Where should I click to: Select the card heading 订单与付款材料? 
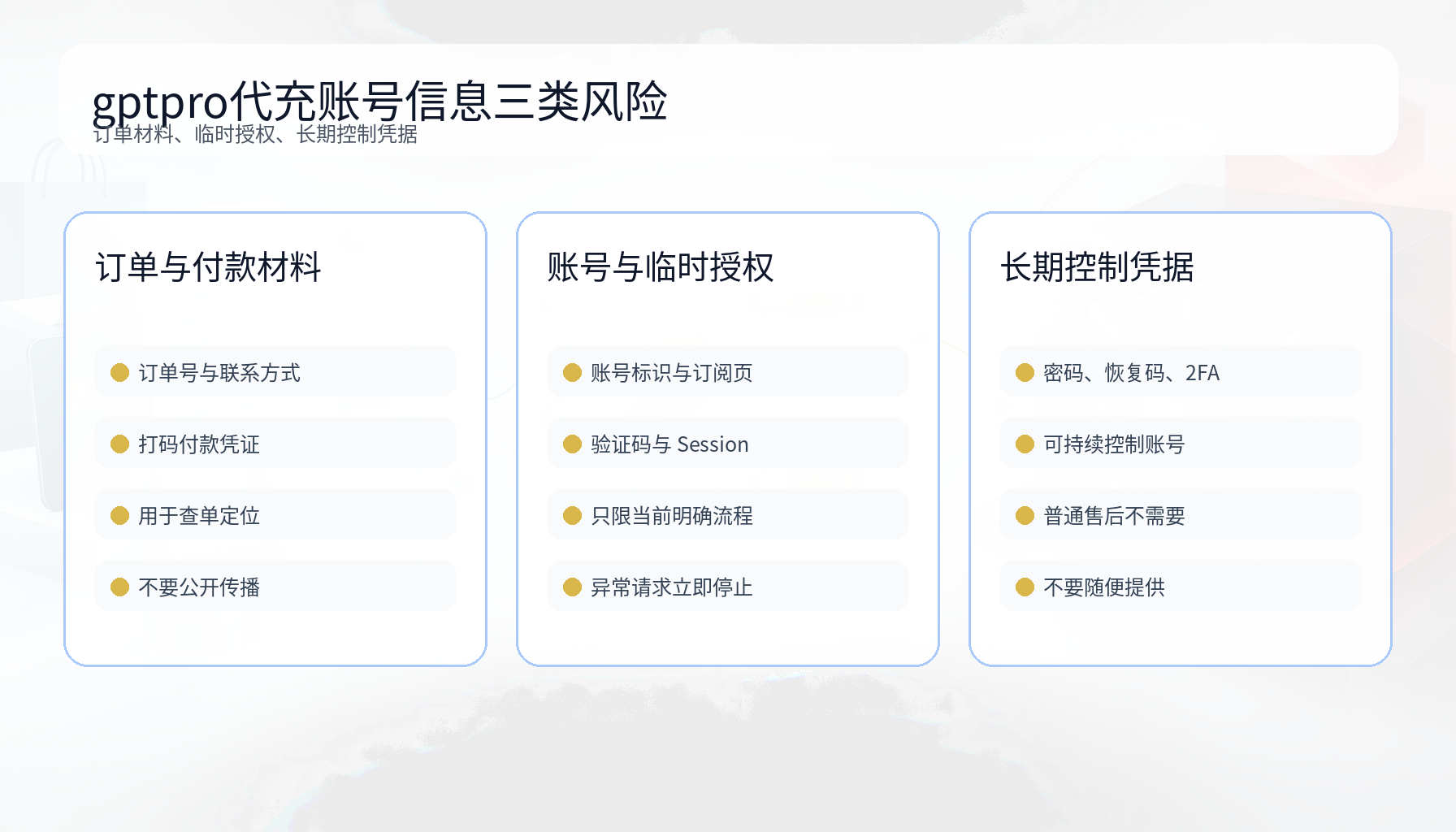[209, 267]
